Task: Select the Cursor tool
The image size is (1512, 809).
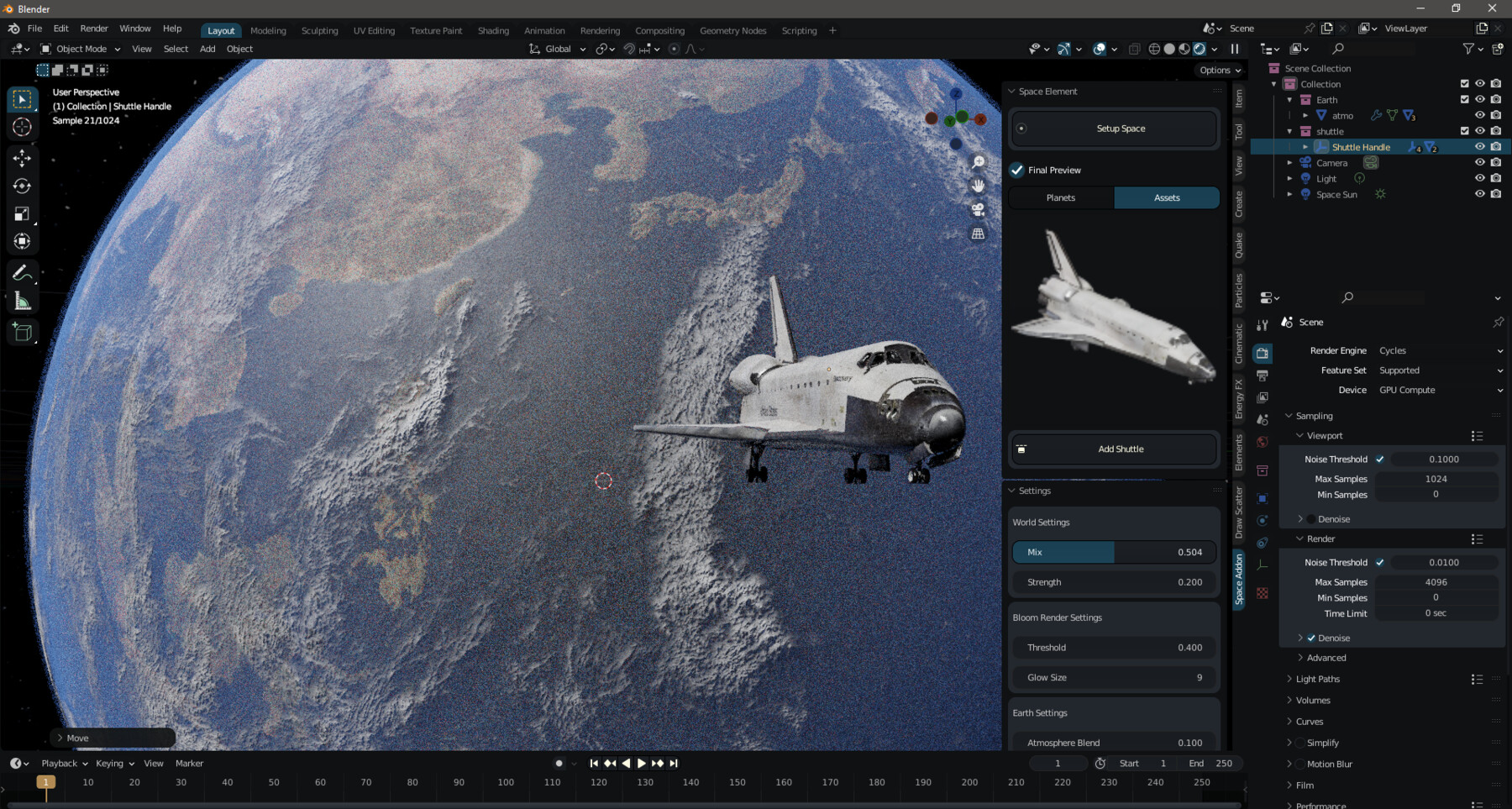Action: [22, 127]
